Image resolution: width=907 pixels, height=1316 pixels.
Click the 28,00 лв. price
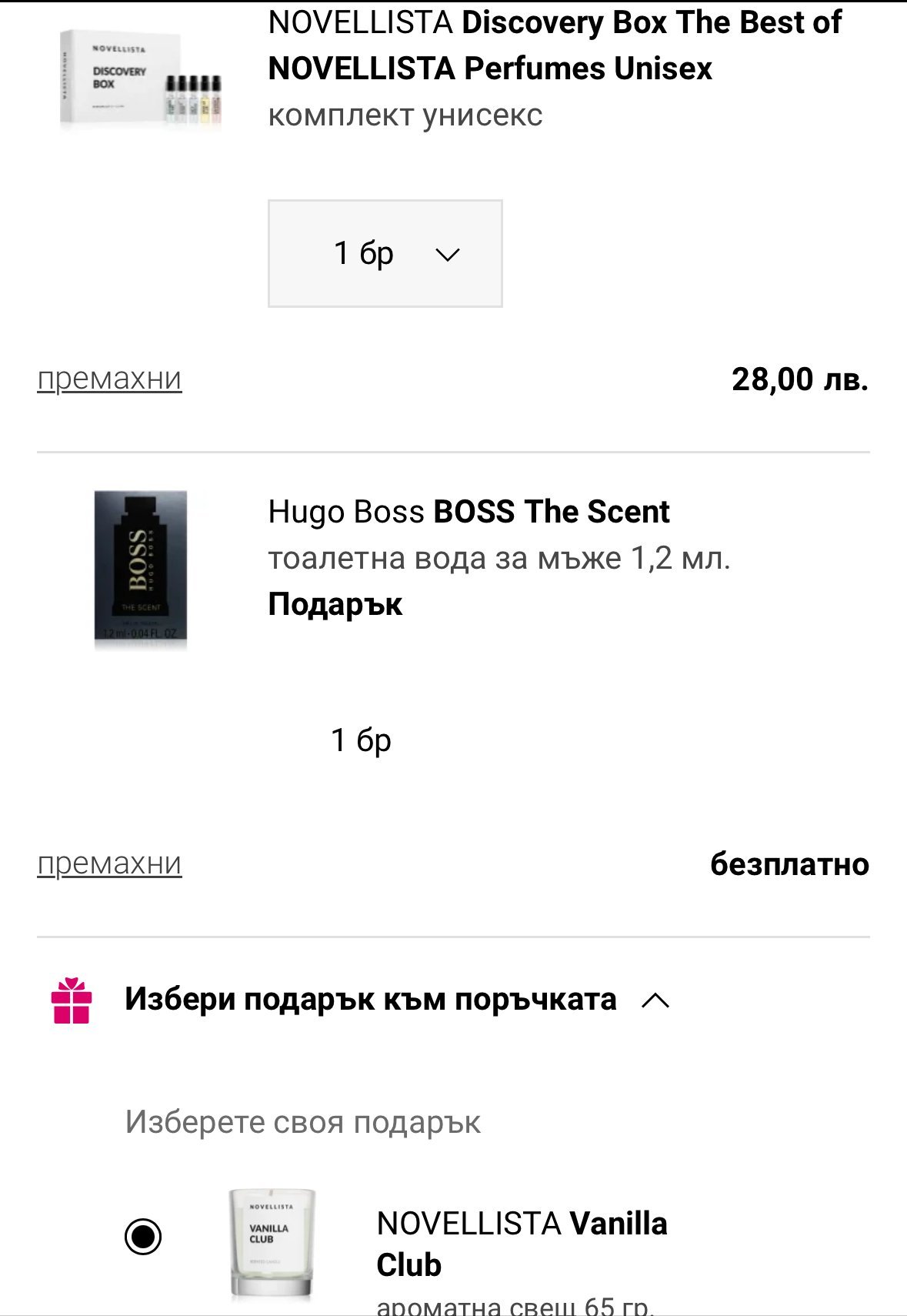(x=799, y=379)
